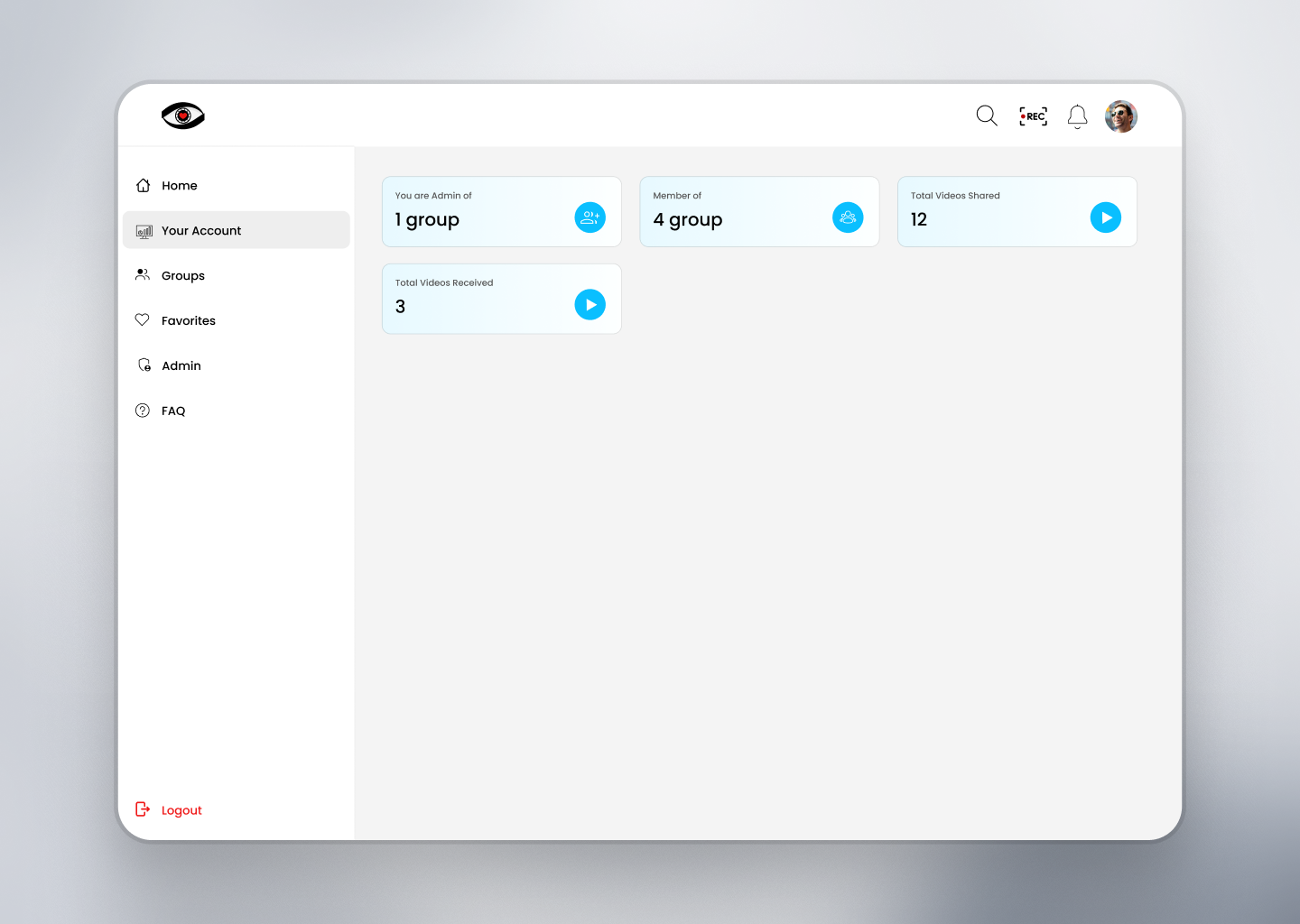Click the Favorites heart icon
The width and height of the screenshot is (1300, 924).
pos(143,320)
